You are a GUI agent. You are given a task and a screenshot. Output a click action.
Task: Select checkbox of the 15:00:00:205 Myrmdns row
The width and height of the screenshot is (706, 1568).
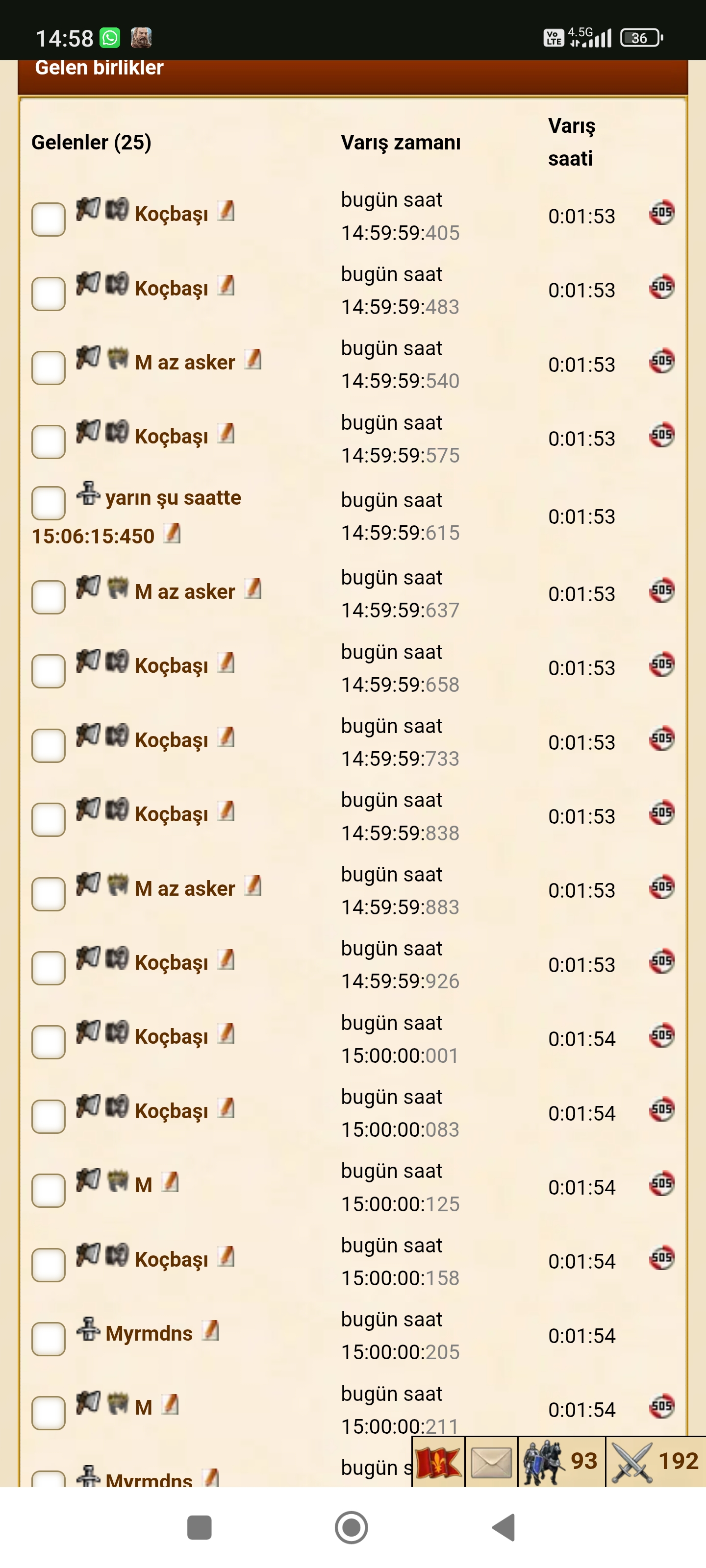click(x=48, y=1339)
